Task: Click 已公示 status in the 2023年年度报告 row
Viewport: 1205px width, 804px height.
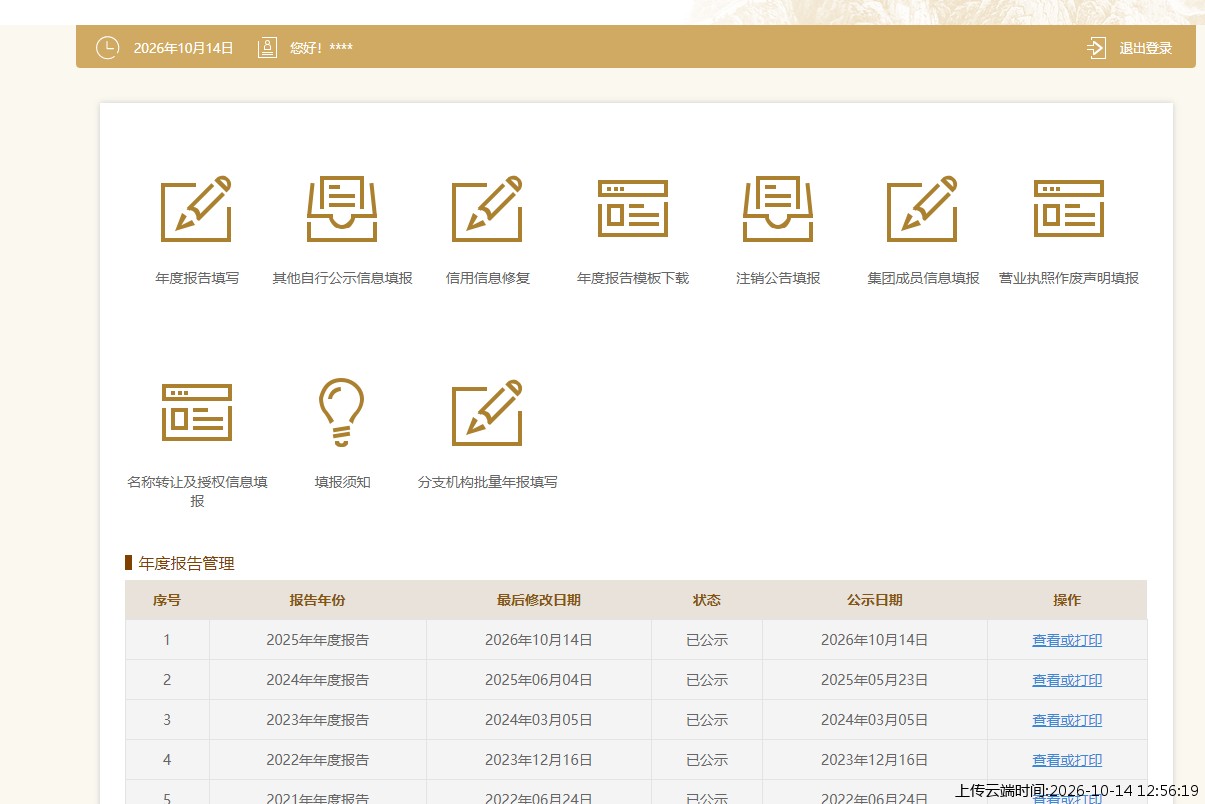Action: coord(707,720)
